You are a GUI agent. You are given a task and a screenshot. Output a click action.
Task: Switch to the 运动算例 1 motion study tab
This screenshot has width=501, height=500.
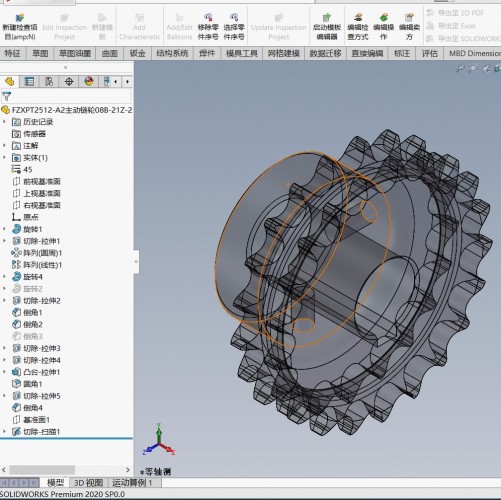pos(132,483)
